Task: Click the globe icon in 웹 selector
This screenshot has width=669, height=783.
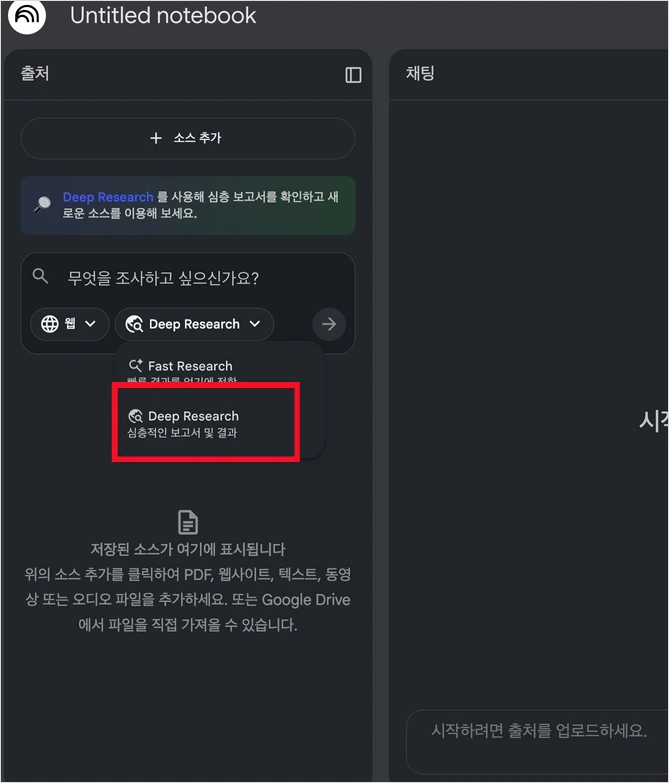Action: pyautogui.click(x=49, y=324)
